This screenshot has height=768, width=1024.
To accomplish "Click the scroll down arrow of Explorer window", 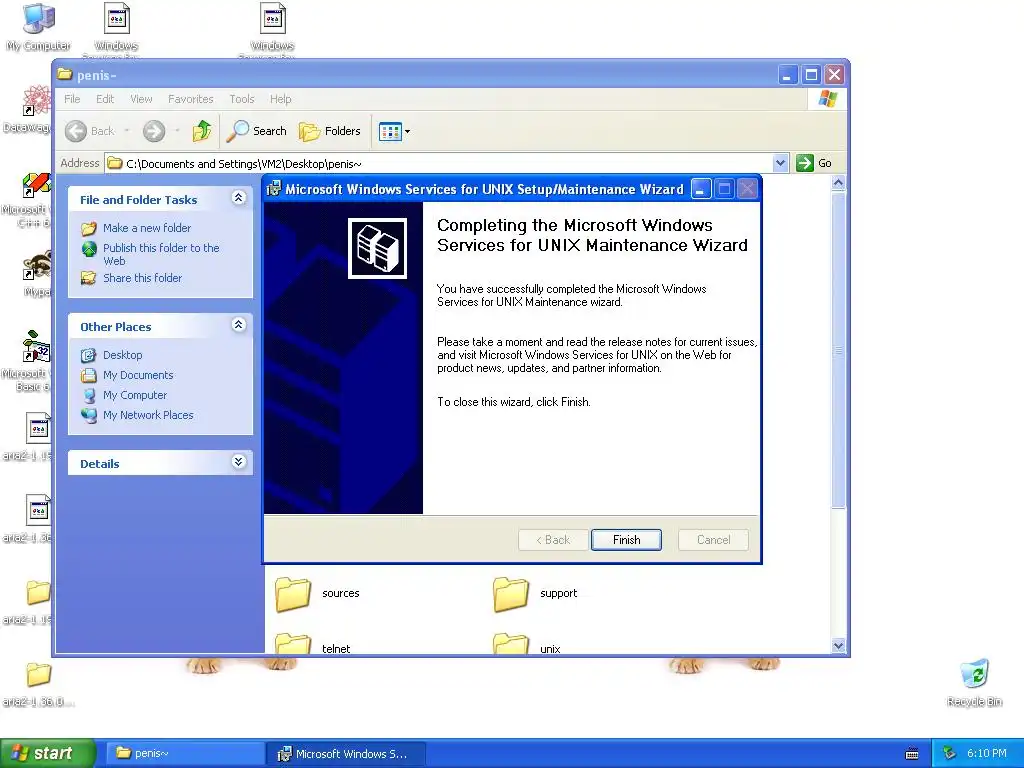I will [x=839, y=645].
